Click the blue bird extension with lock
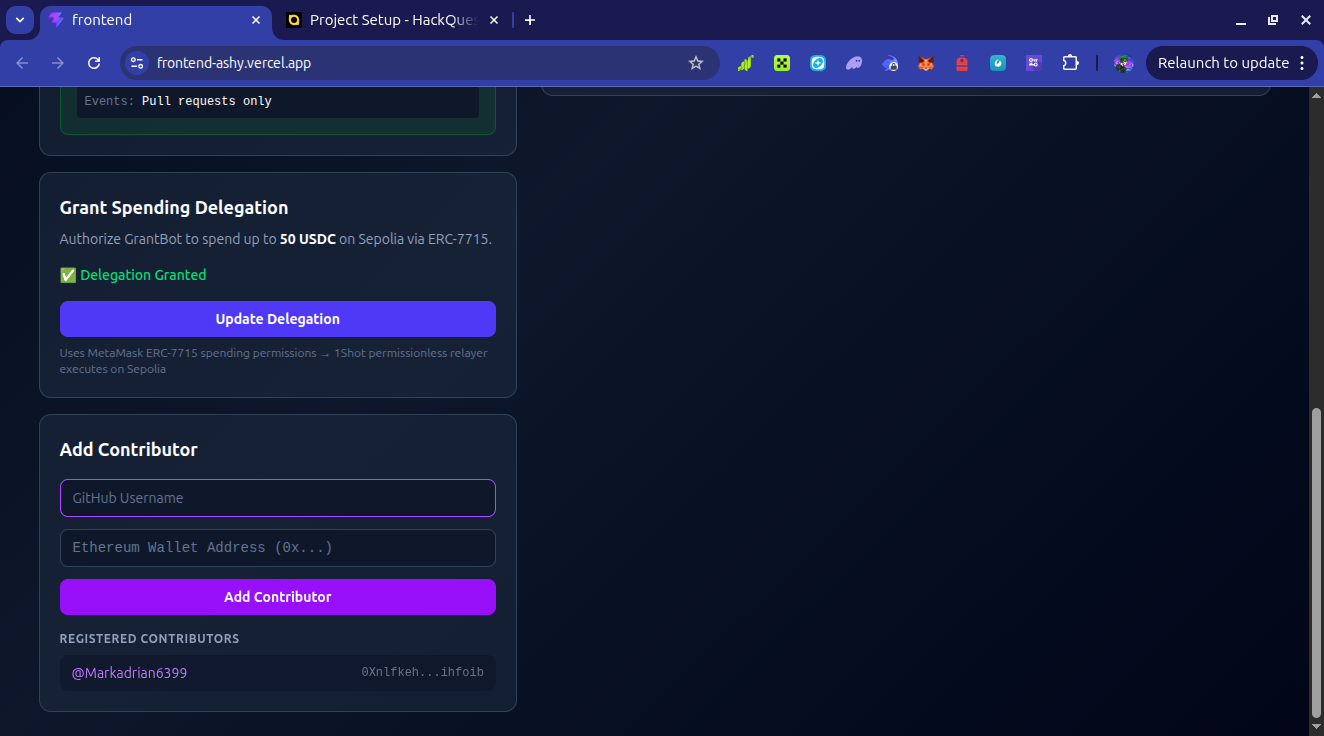Image resolution: width=1324 pixels, height=736 pixels. [x=890, y=63]
